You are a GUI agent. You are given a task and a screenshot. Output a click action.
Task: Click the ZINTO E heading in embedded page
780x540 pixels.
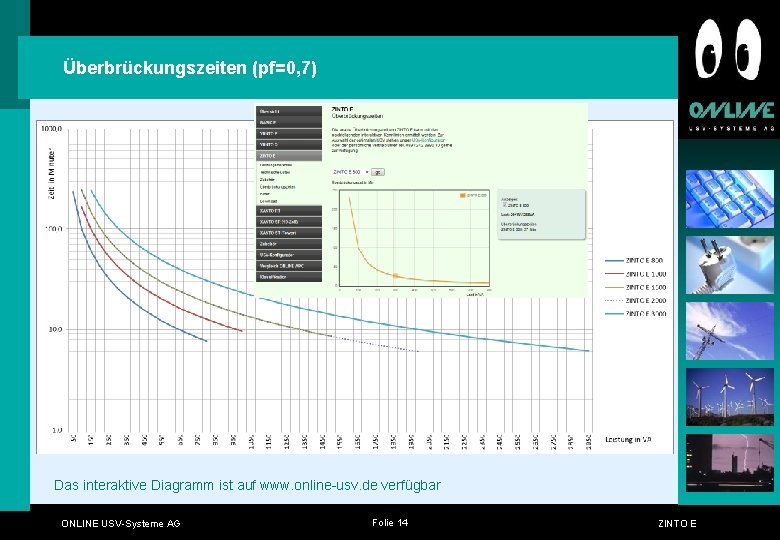point(342,109)
